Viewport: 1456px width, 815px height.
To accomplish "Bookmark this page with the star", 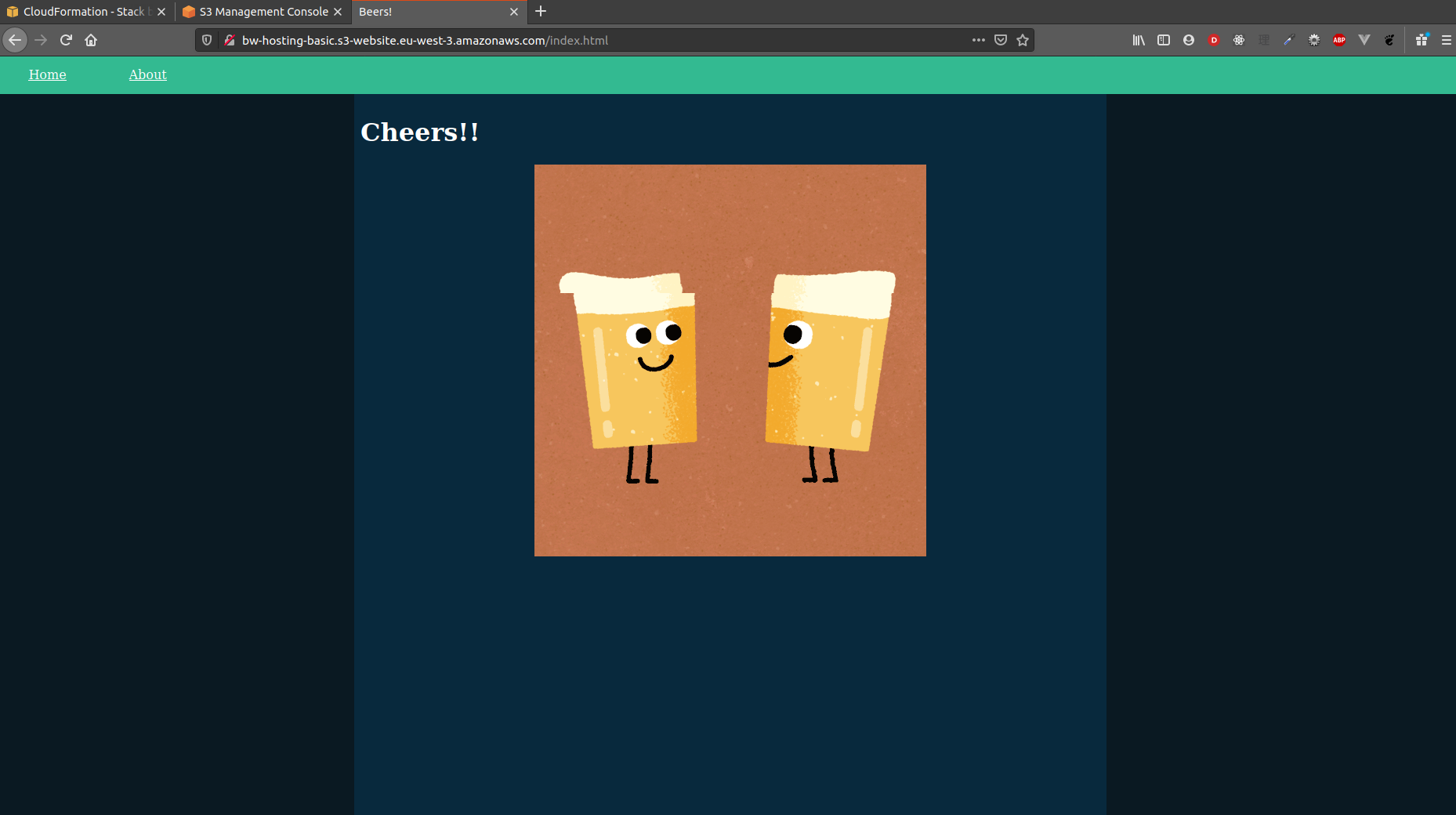I will tap(1023, 40).
